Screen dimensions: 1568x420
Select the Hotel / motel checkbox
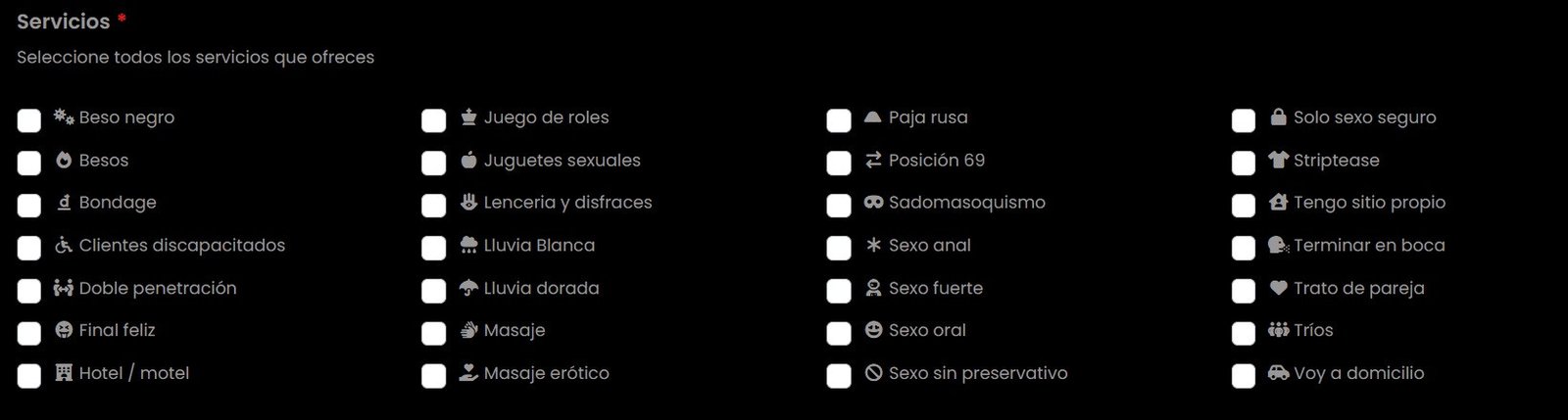click(x=29, y=376)
